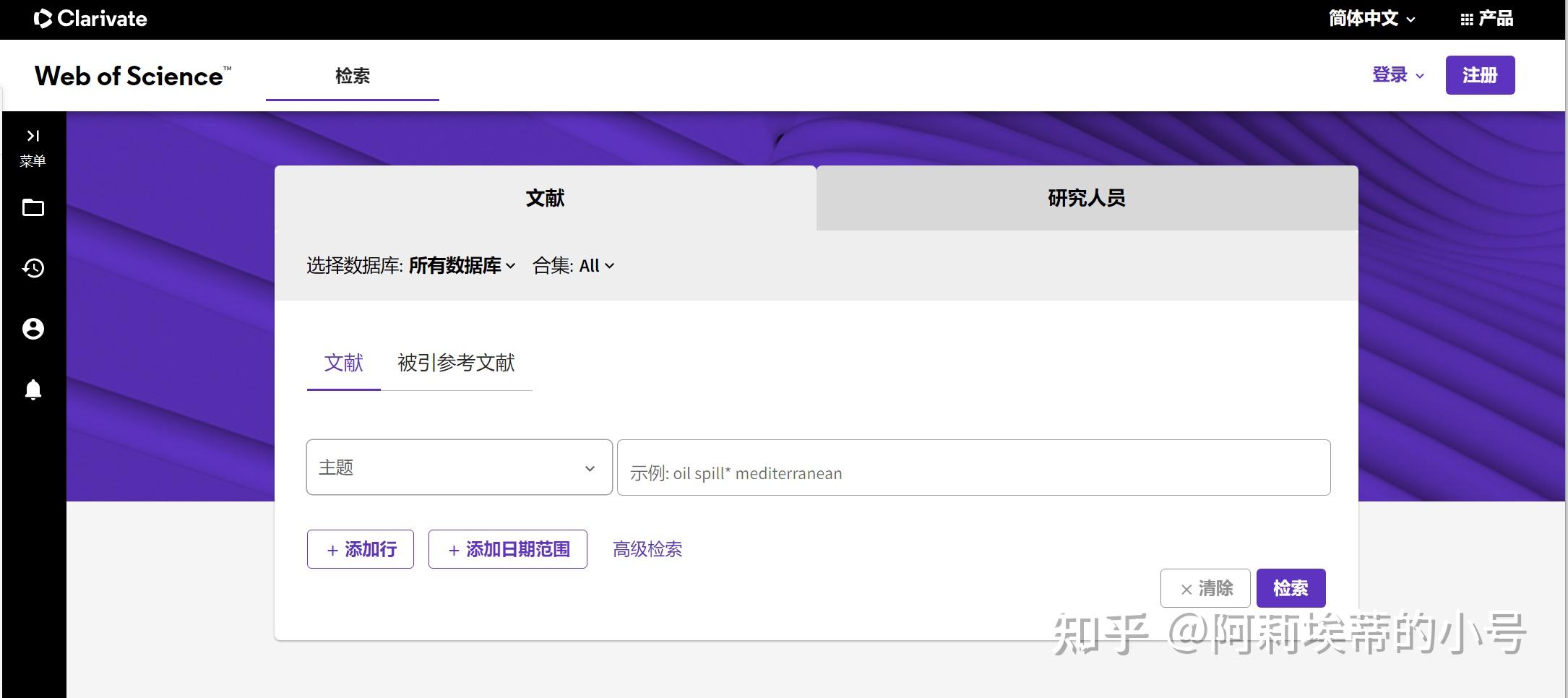Click the purple 检索 search button
1568x698 pixels.
tap(1291, 588)
